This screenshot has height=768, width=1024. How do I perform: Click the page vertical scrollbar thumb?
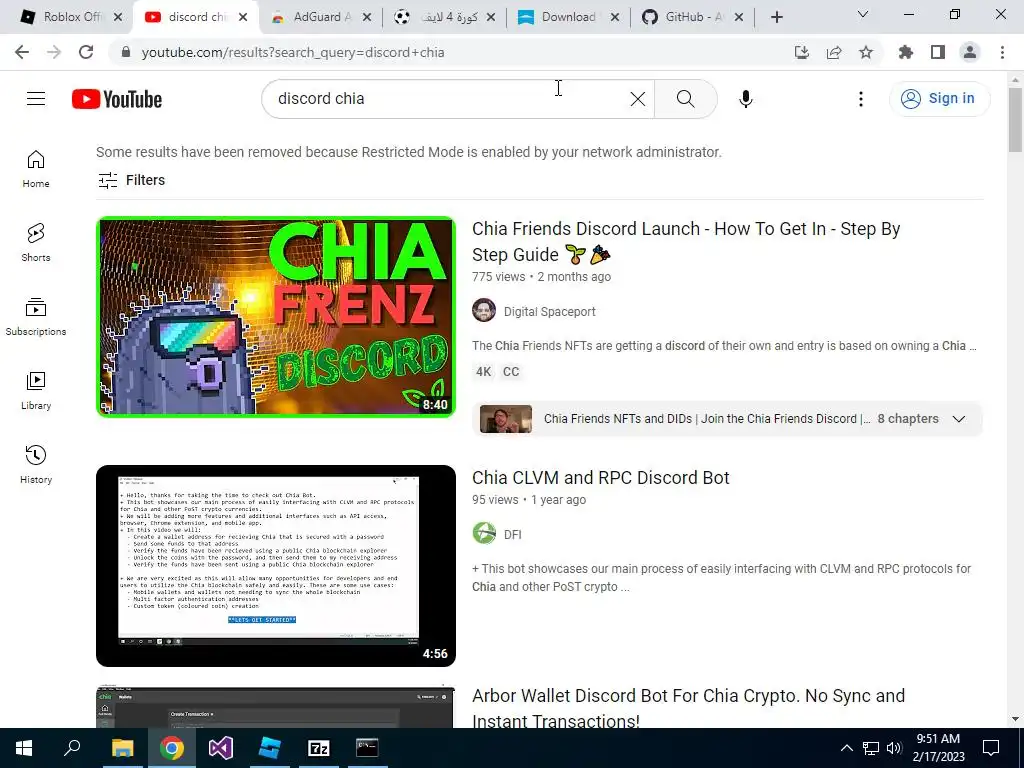(1015, 120)
